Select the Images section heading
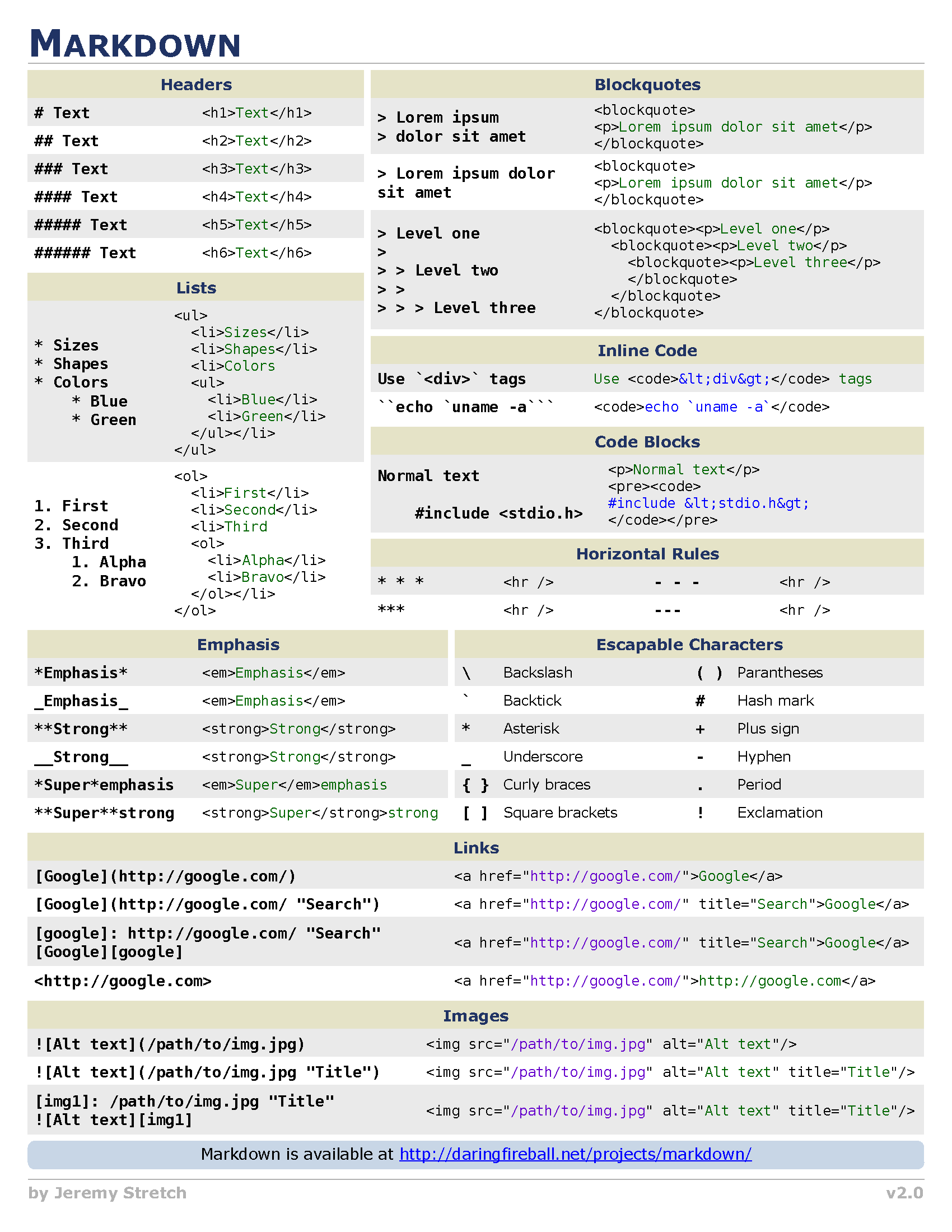The width and height of the screenshot is (952, 1232). coord(476,1016)
